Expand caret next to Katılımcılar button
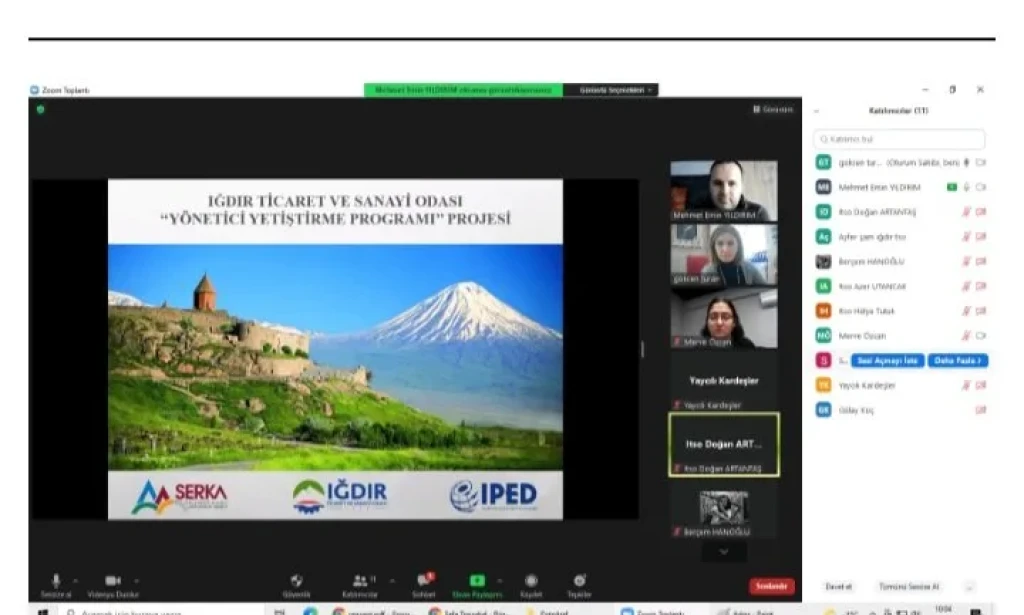The height and width of the screenshot is (615, 1024). point(392,580)
